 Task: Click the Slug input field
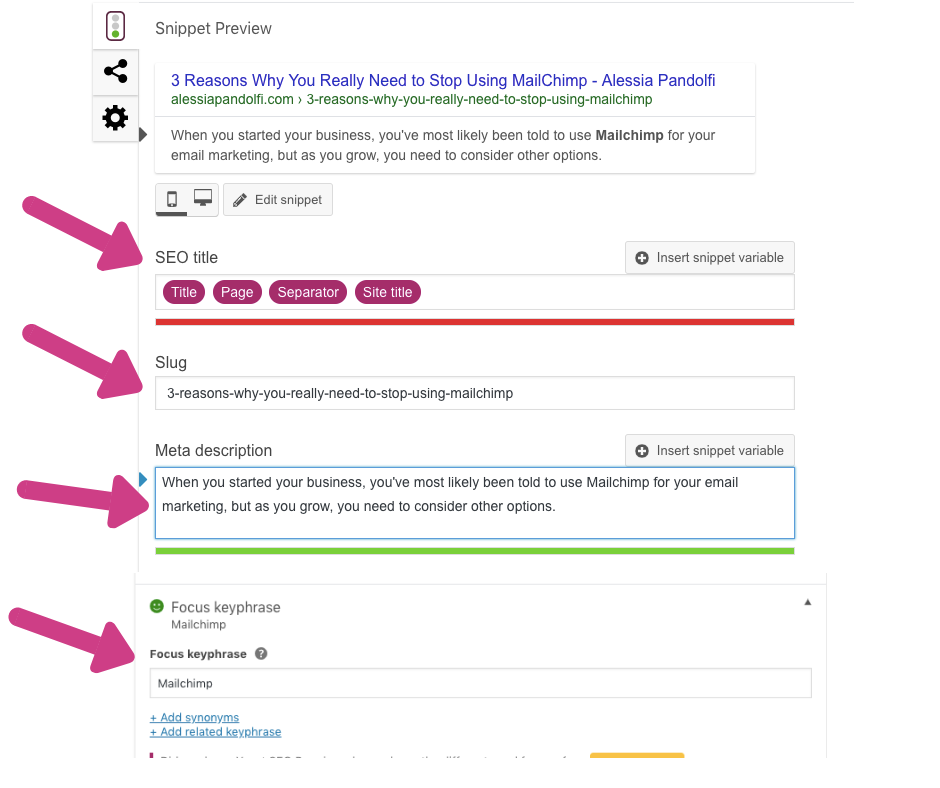pos(475,393)
